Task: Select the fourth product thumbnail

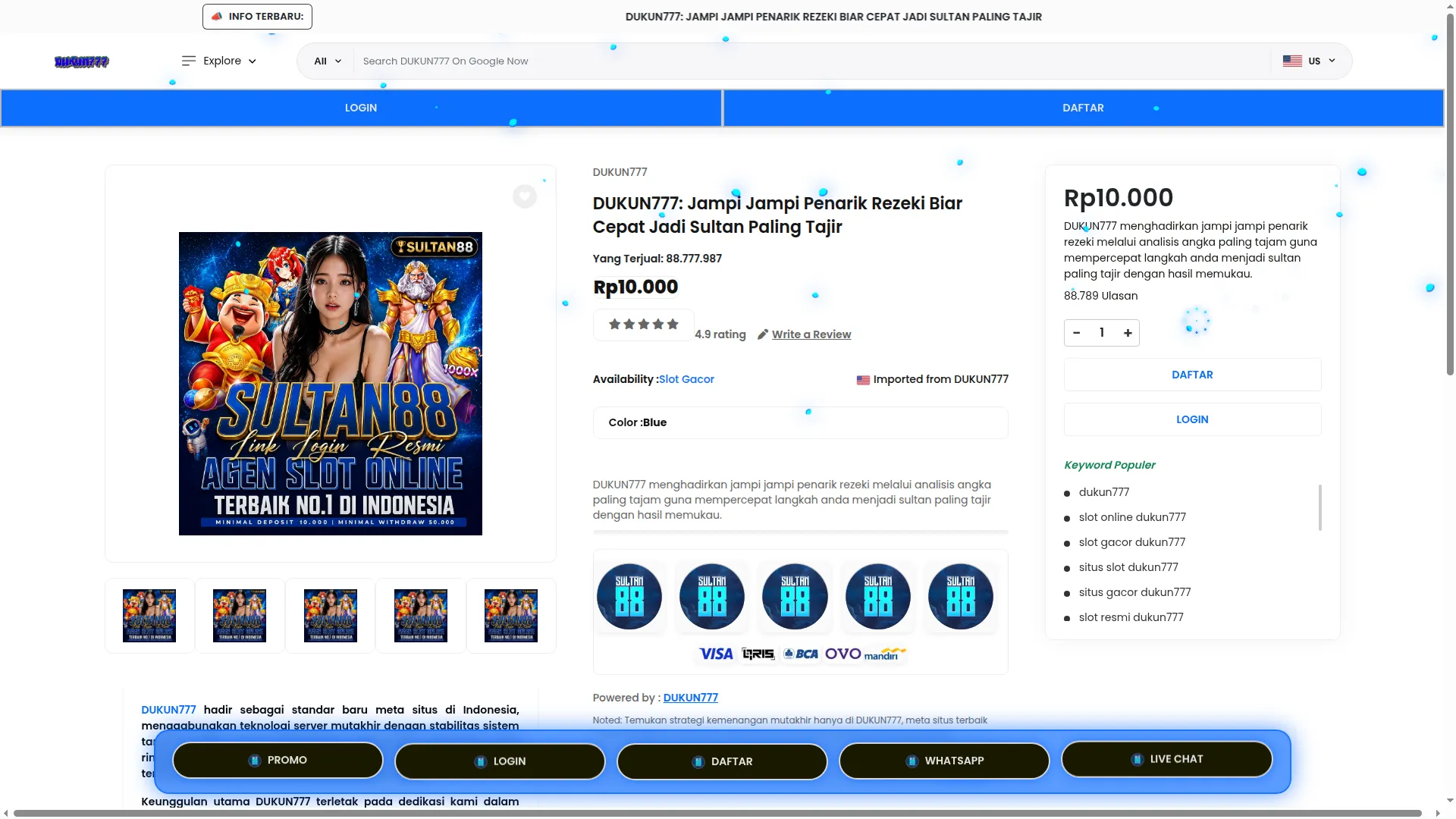Action: click(x=421, y=616)
